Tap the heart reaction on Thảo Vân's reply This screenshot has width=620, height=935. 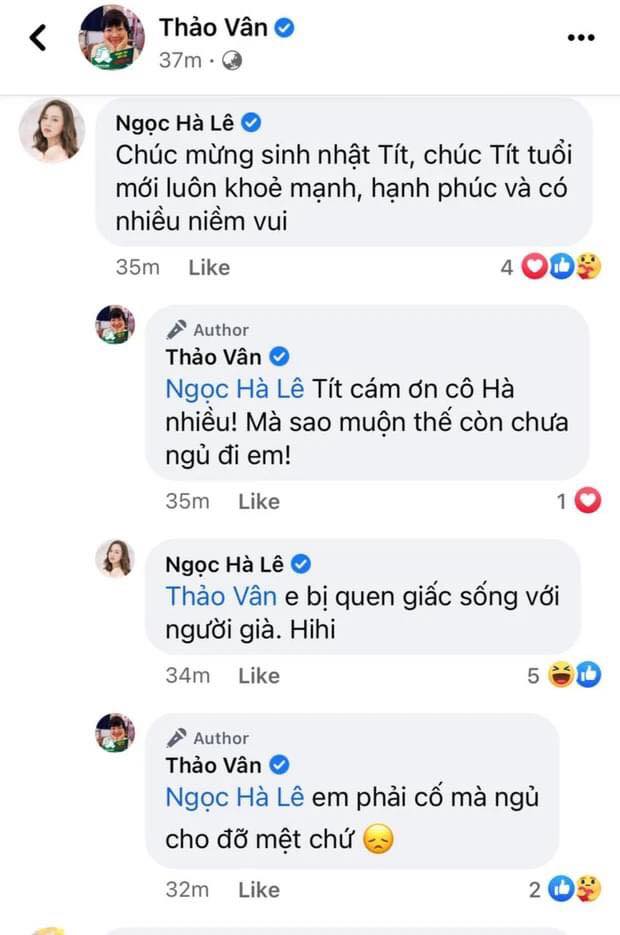(588, 501)
